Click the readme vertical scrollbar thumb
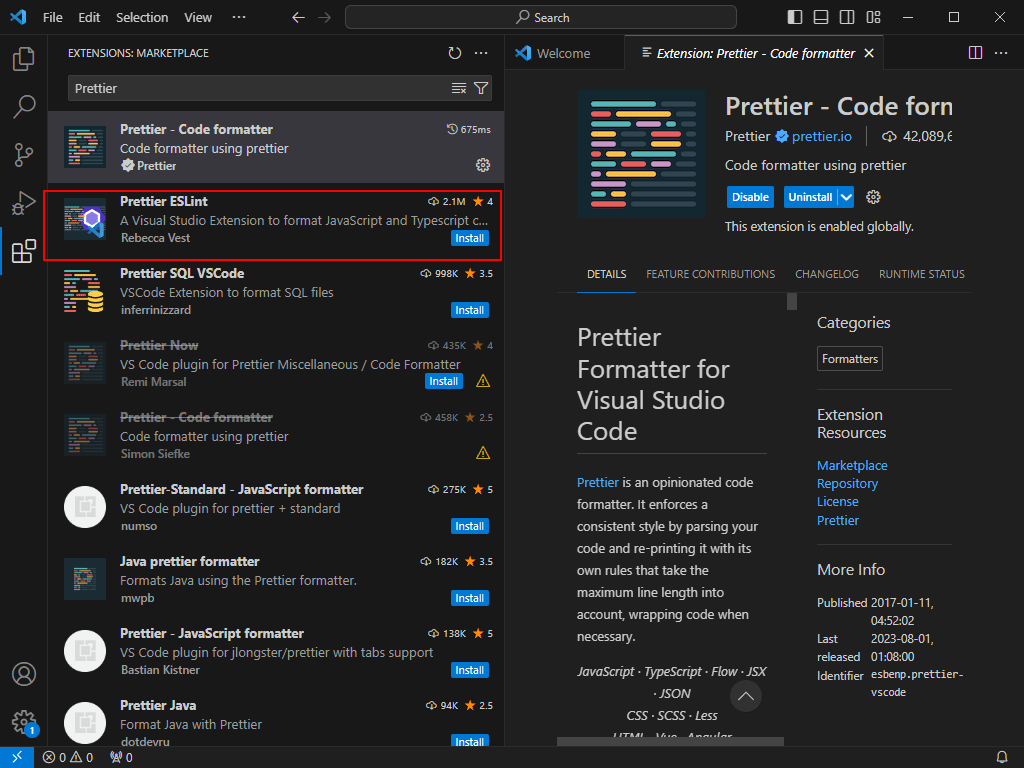 792,302
